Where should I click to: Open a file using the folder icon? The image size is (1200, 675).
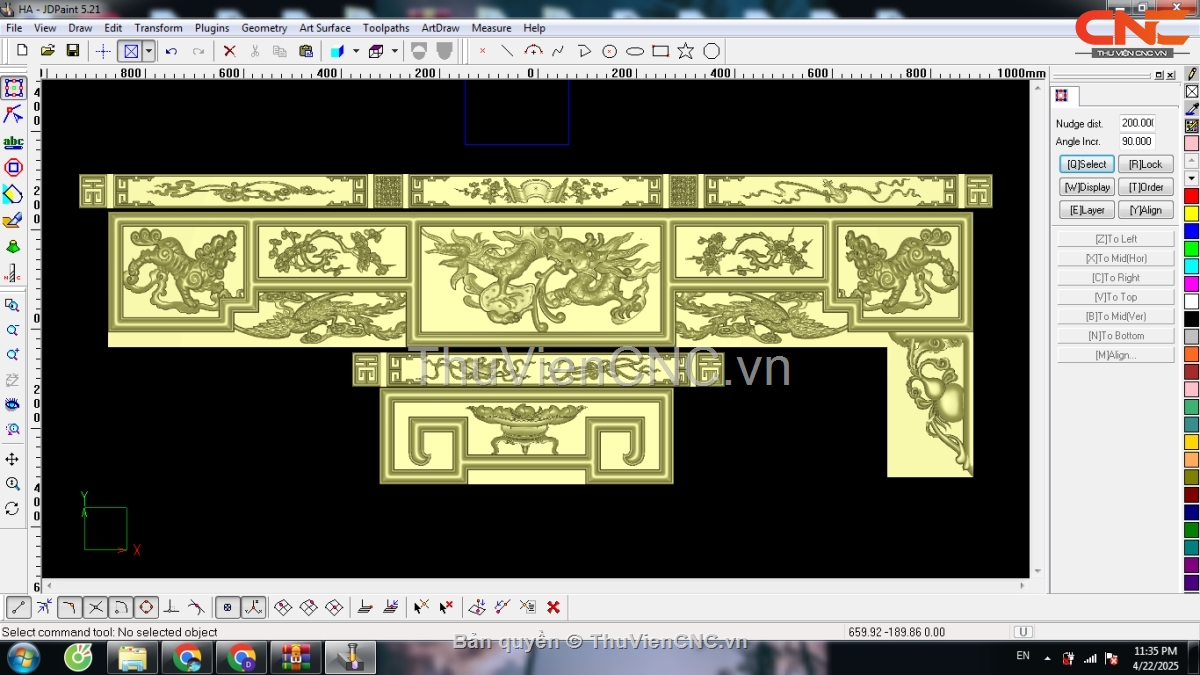pyautogui.click(x=47, y=51)
